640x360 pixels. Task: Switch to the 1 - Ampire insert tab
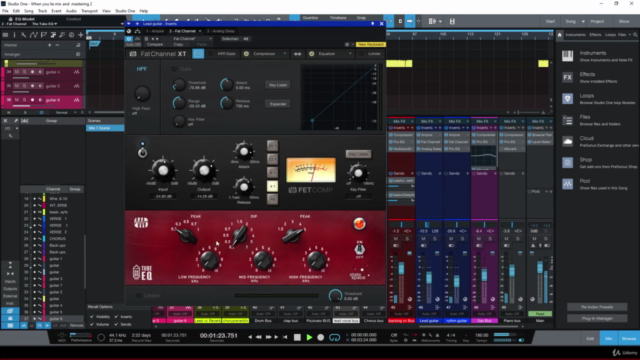click(155, 31)
